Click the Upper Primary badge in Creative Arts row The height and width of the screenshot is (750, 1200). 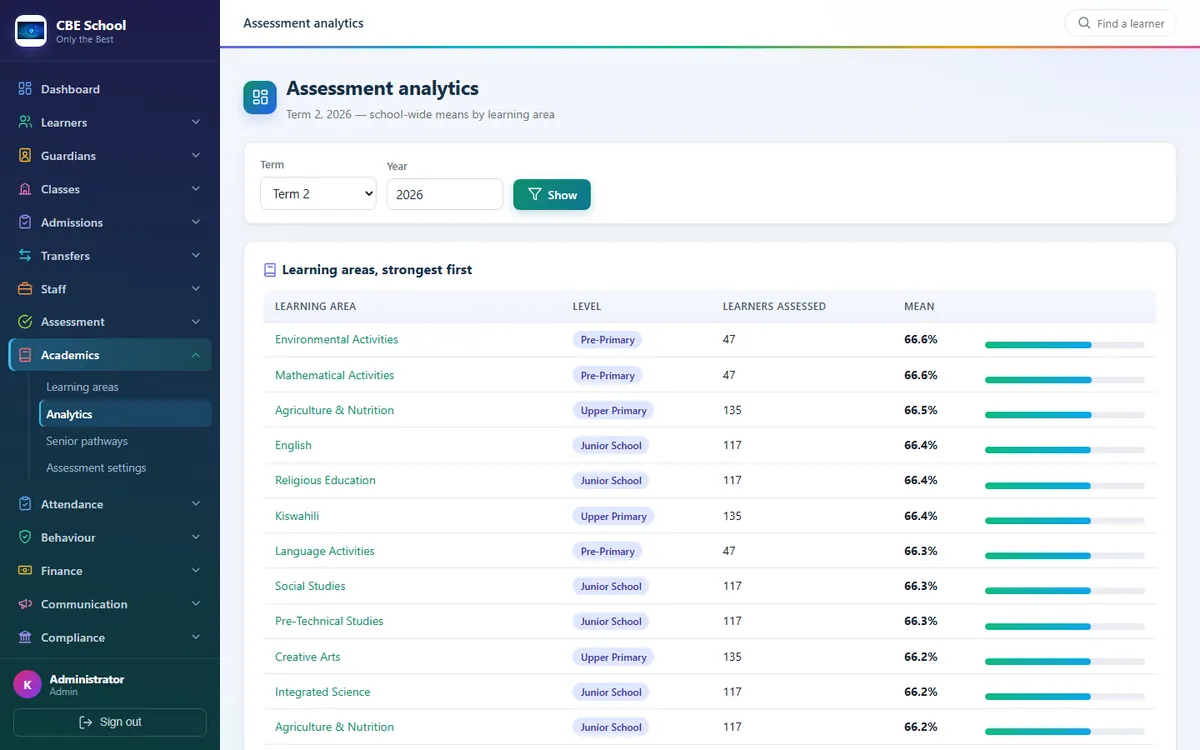point(613,657)
